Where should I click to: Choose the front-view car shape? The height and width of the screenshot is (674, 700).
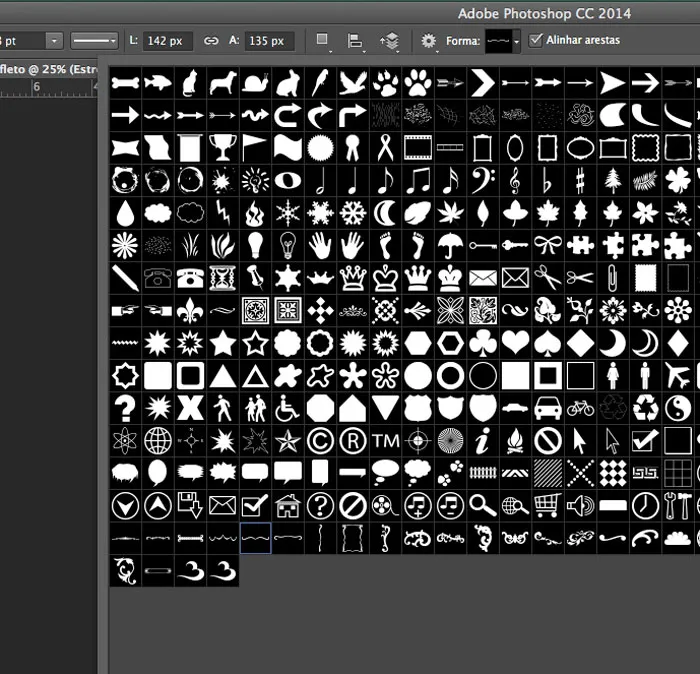(548, 408)
